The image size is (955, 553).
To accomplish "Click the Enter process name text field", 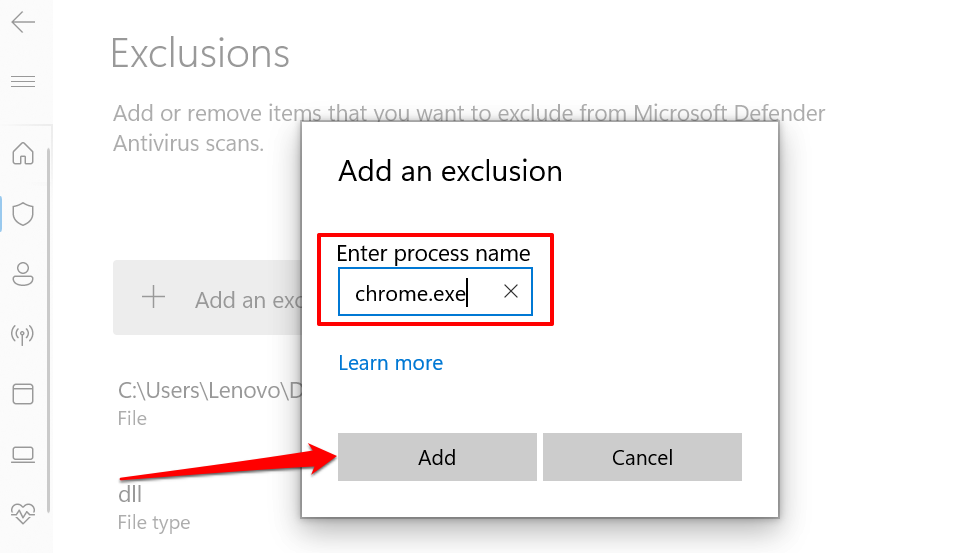I will pyautogui.click(x=420, y=292).
